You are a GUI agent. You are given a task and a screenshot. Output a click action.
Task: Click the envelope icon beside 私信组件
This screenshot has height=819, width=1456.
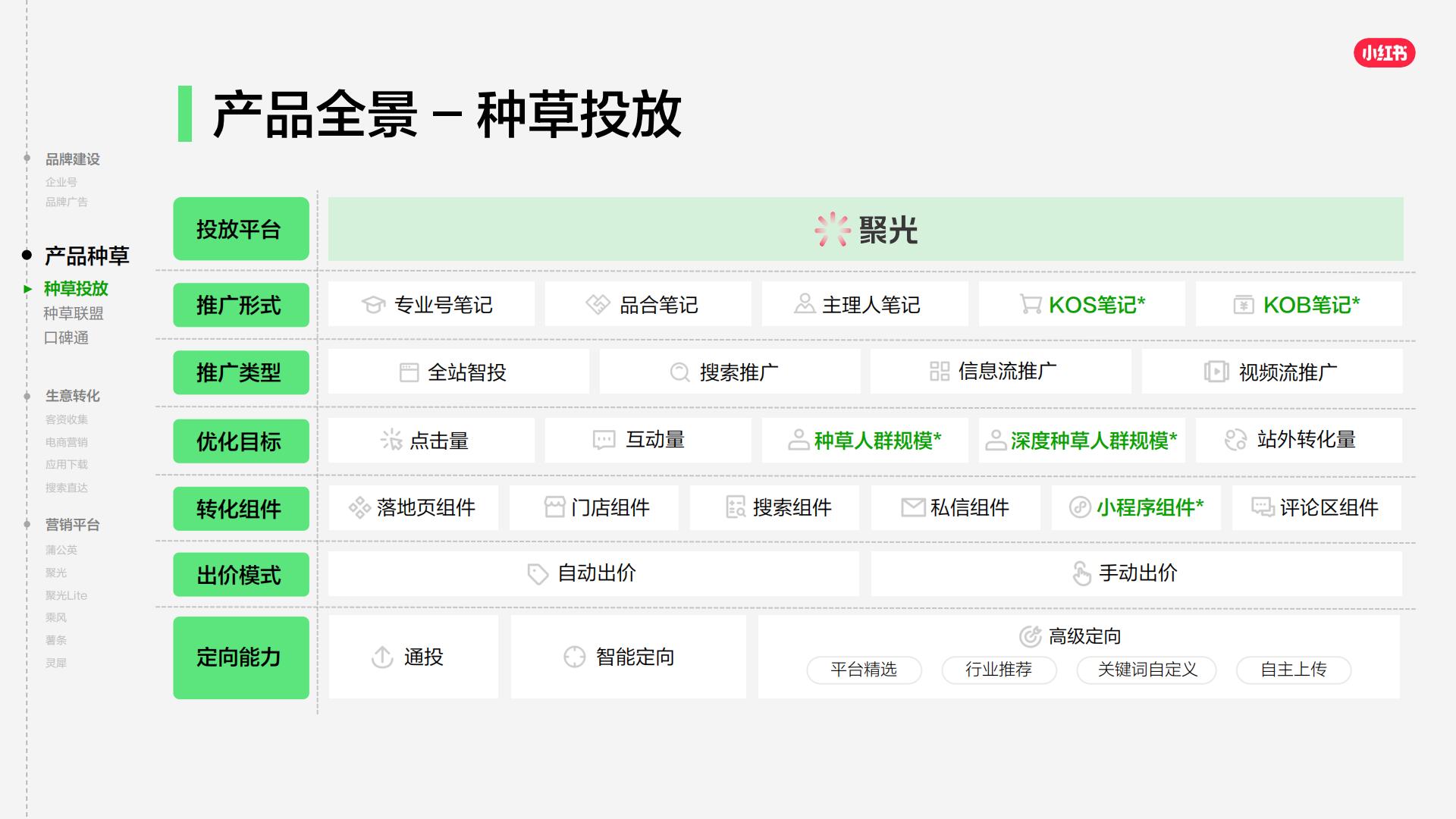[913, 507]
